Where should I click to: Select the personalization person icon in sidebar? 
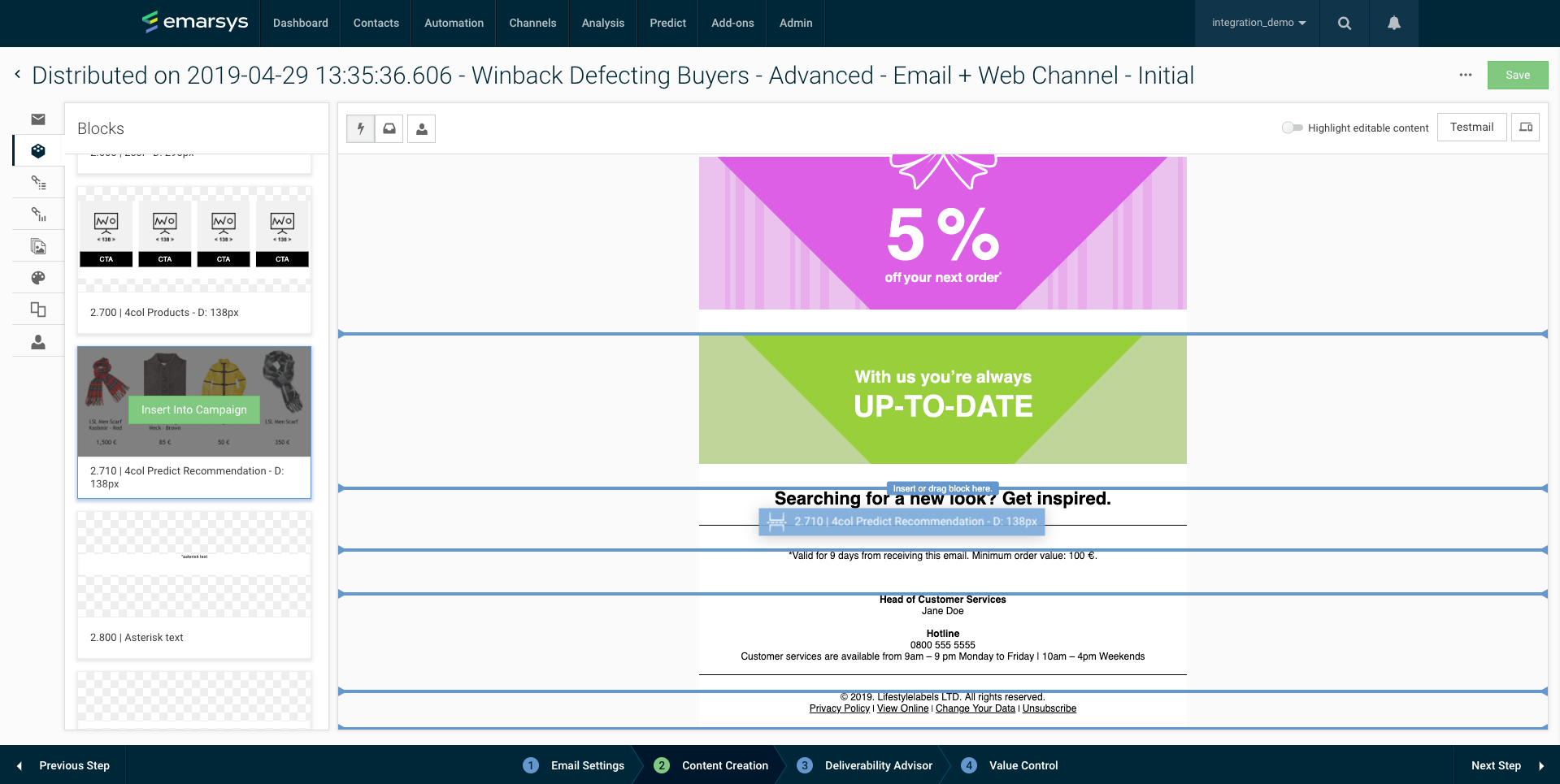pos(37,342)
